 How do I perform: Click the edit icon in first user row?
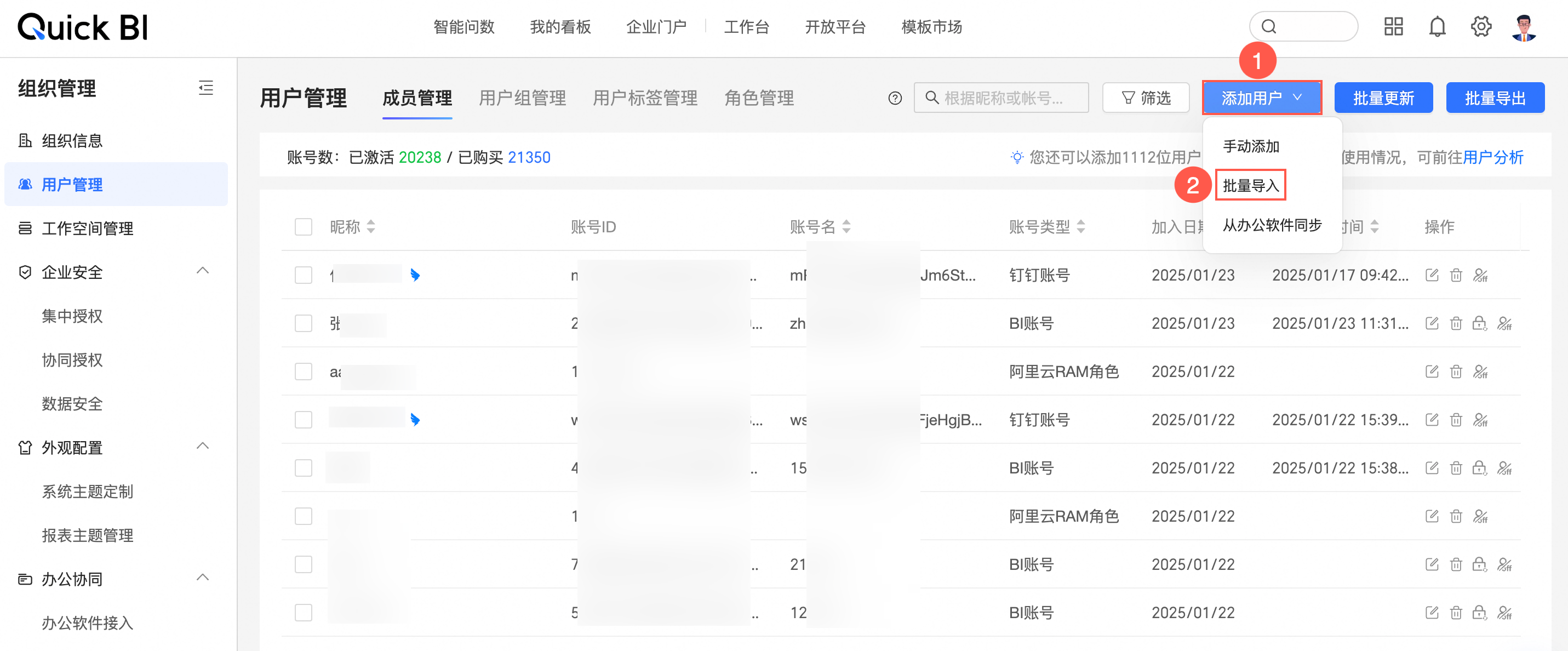[x=1432, y=275]
